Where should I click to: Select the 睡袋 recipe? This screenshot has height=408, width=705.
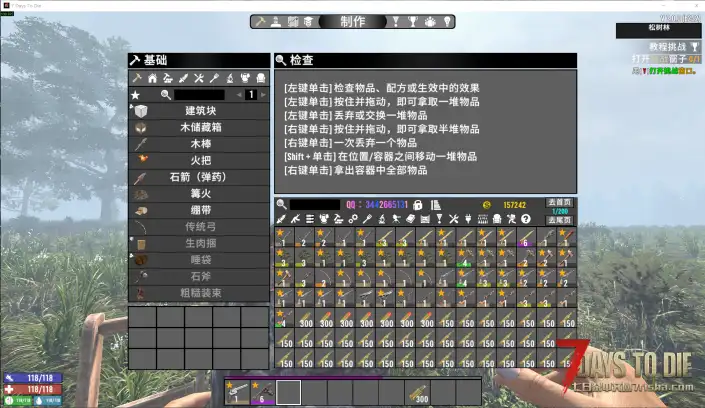199,260
